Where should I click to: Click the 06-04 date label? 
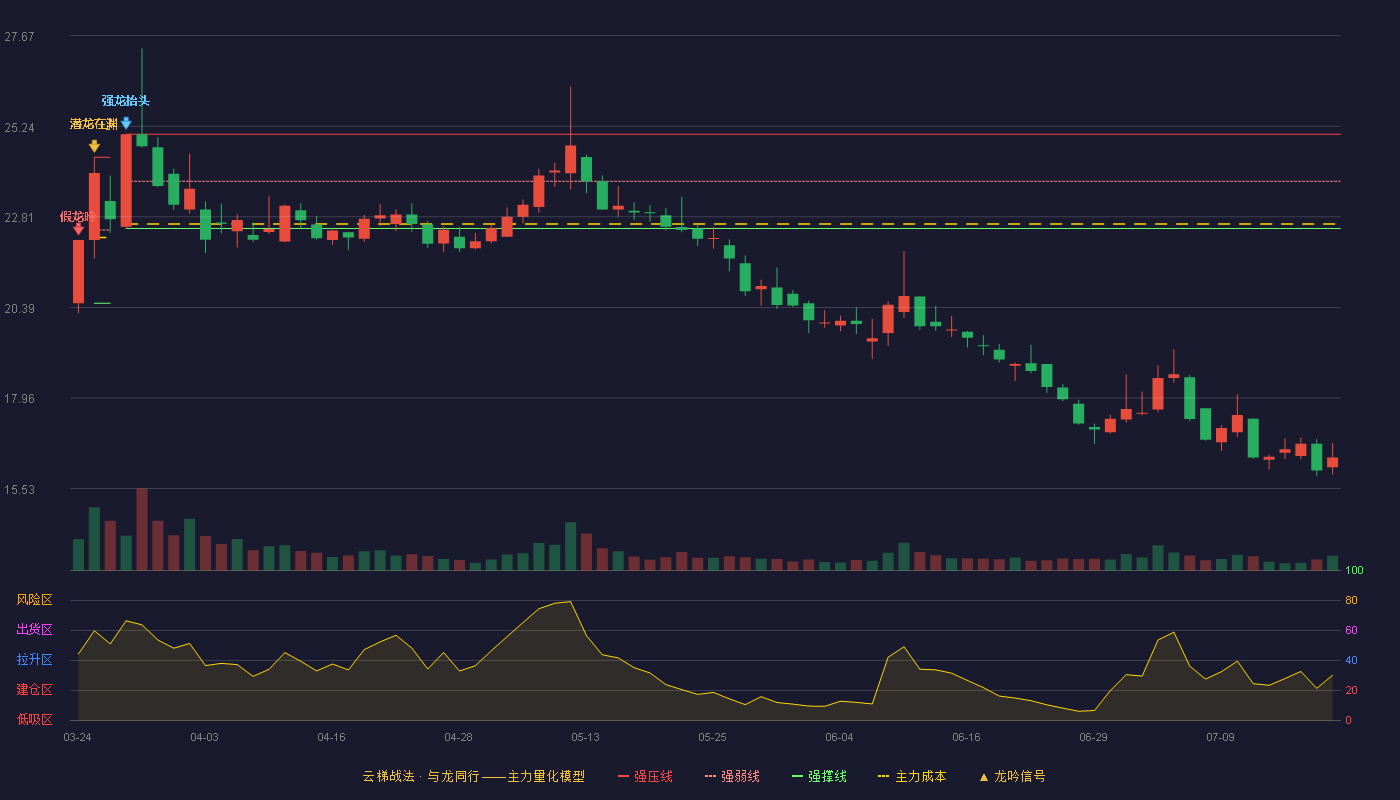(x=839, y=737)
